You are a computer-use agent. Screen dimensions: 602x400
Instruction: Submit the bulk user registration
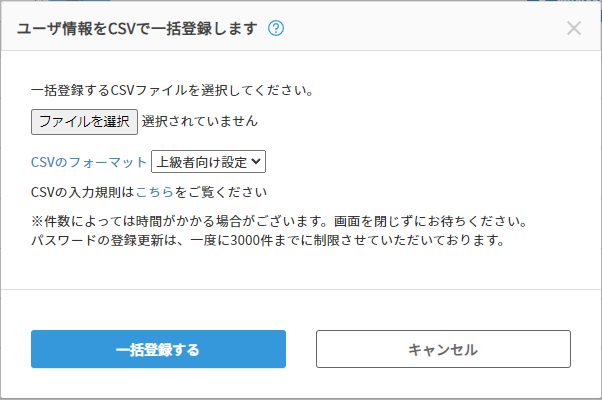[x=159, y=349]
